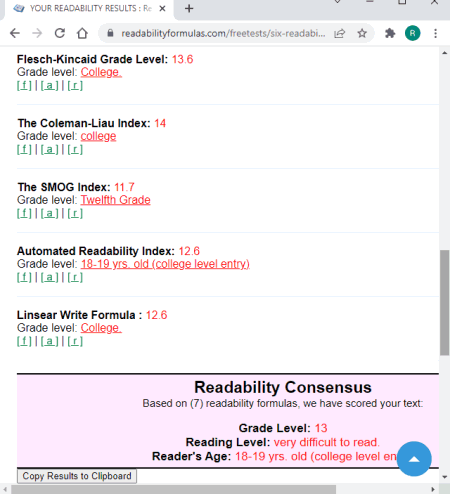Click the vertical scrollbar up arrow
Screen dimensions: 450x494
coord(444,53)
